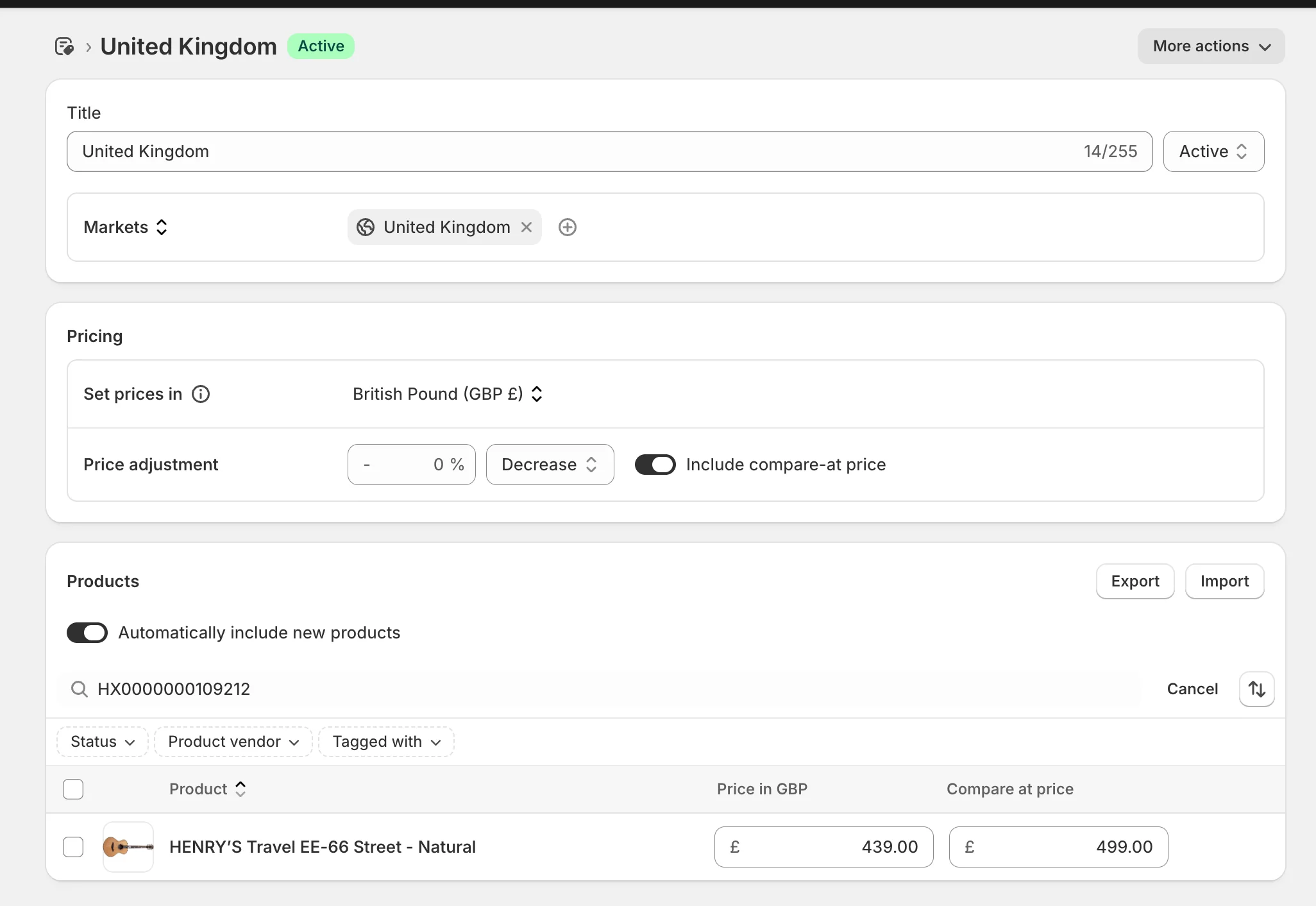Remove the United Kingdom market tag
Image resolution: width=1316 pixels, height=906 pixels.
pos(527,227)
